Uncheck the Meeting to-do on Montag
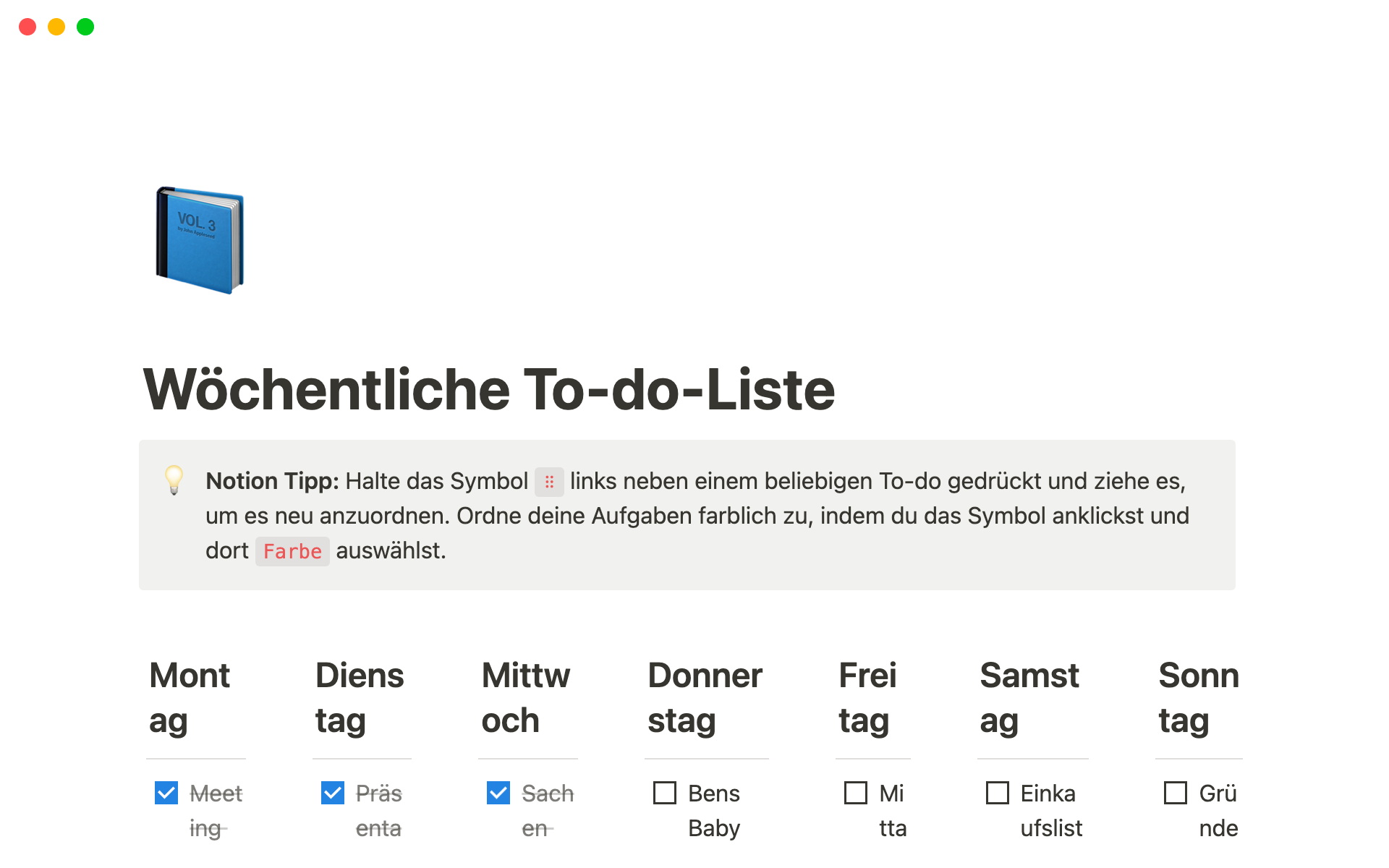Image resolution: width=1389 pixels, height=868 pixels. 166,793
